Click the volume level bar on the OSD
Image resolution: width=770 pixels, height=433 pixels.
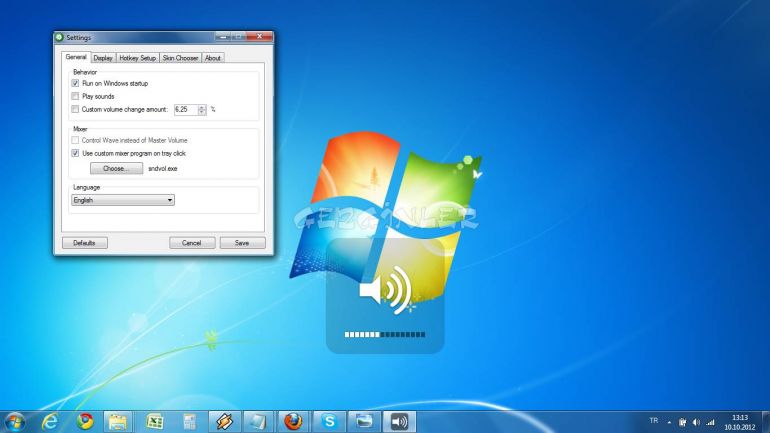385,335
